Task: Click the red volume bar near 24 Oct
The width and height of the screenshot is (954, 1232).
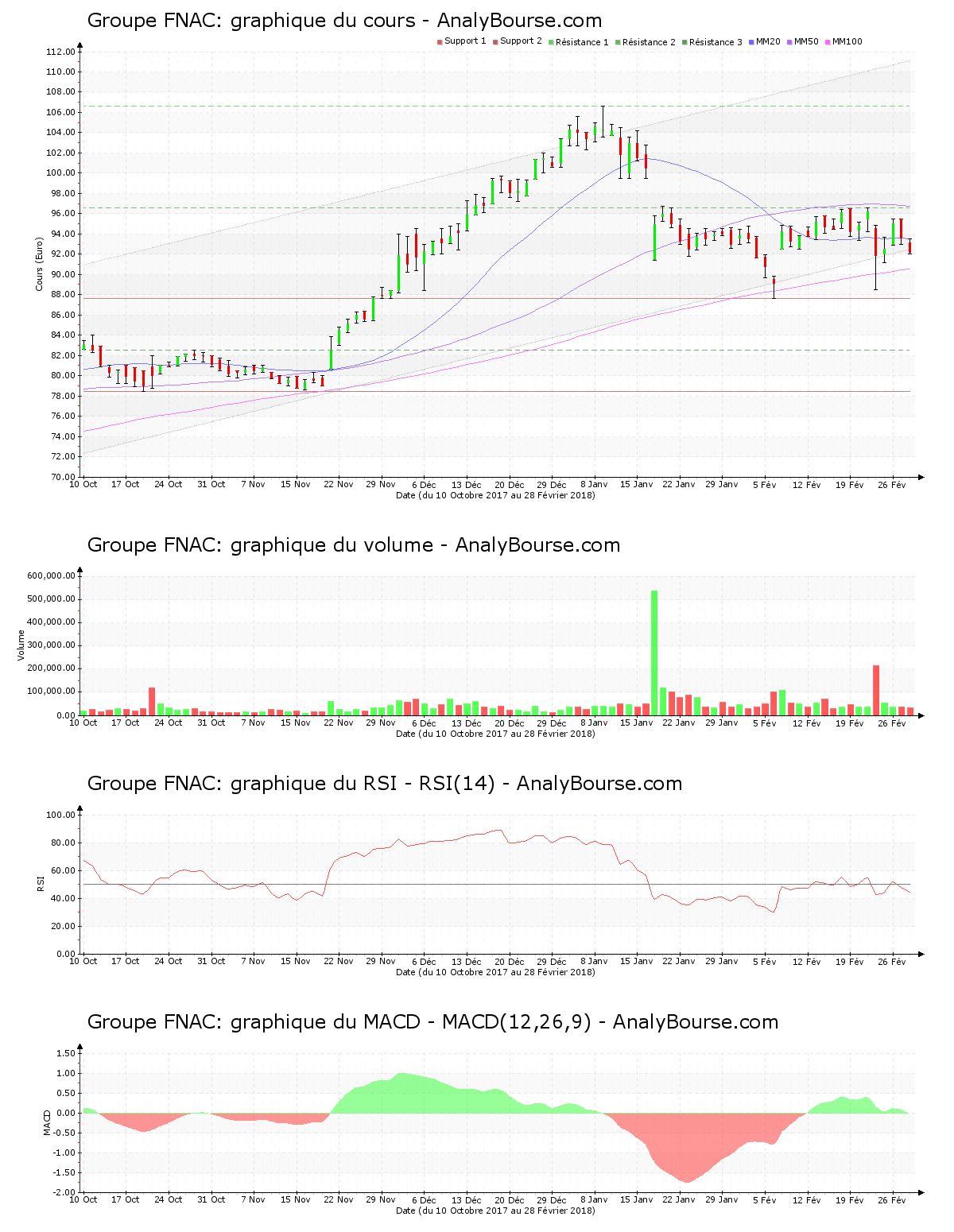Action: [x=152, y=701]
